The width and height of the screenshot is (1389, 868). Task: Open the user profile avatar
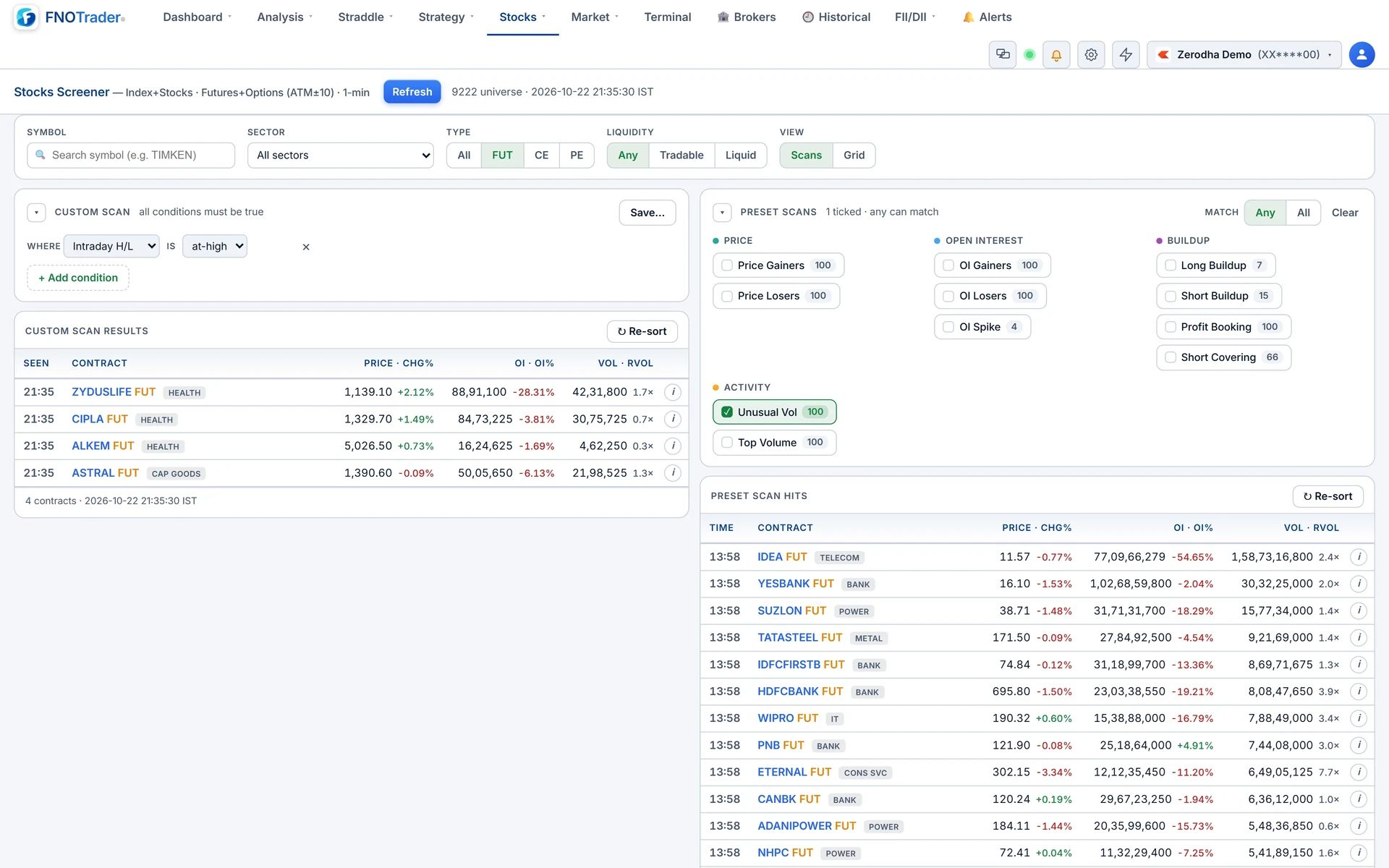click(1362, 54)
